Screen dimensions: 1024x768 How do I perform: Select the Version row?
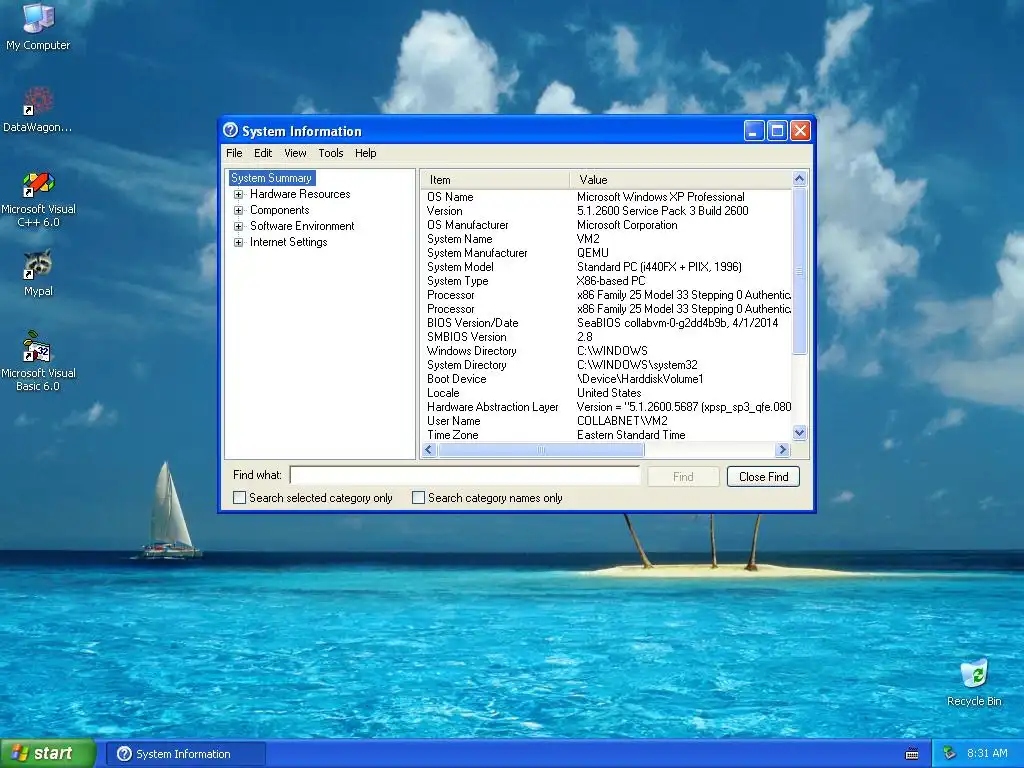click(x=606, y=211)
